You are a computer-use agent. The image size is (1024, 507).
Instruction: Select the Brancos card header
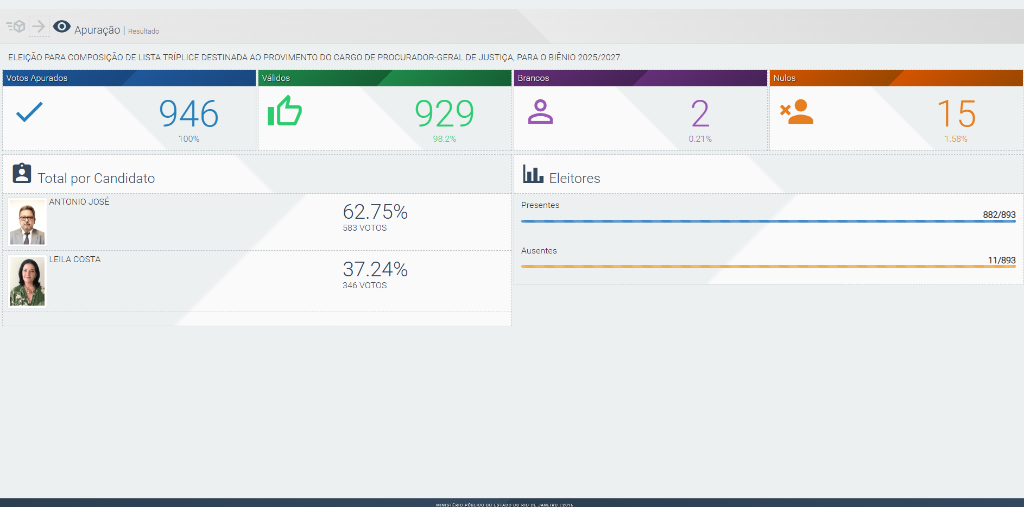640,77
